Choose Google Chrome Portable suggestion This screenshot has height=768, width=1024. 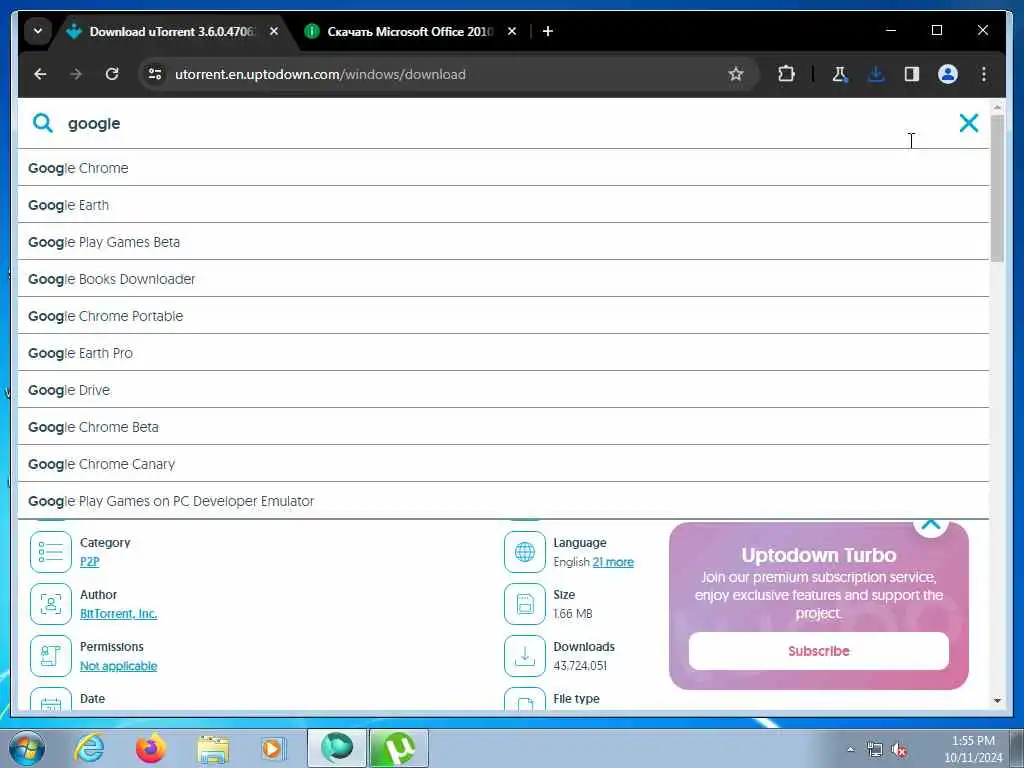[503, 316]
